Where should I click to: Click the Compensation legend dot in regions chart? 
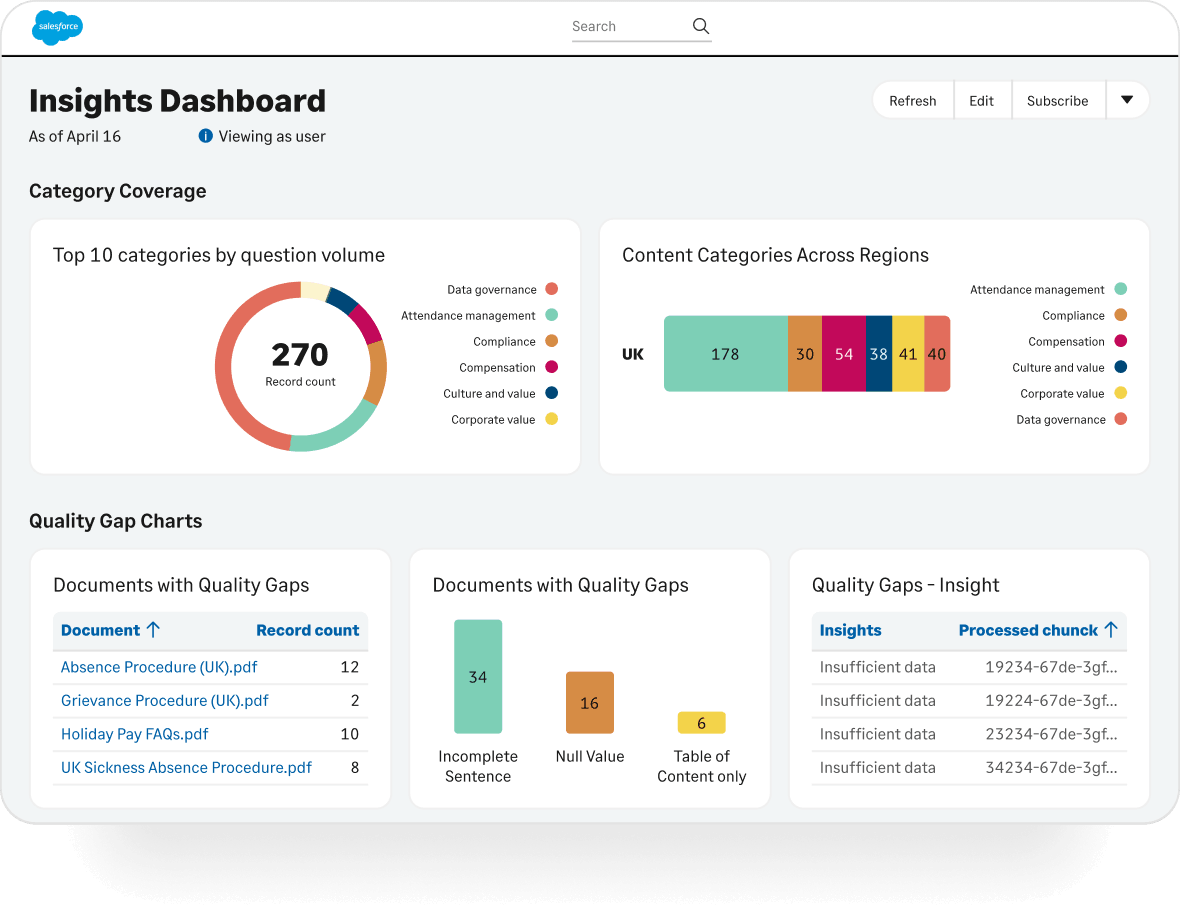(1121, 341)
